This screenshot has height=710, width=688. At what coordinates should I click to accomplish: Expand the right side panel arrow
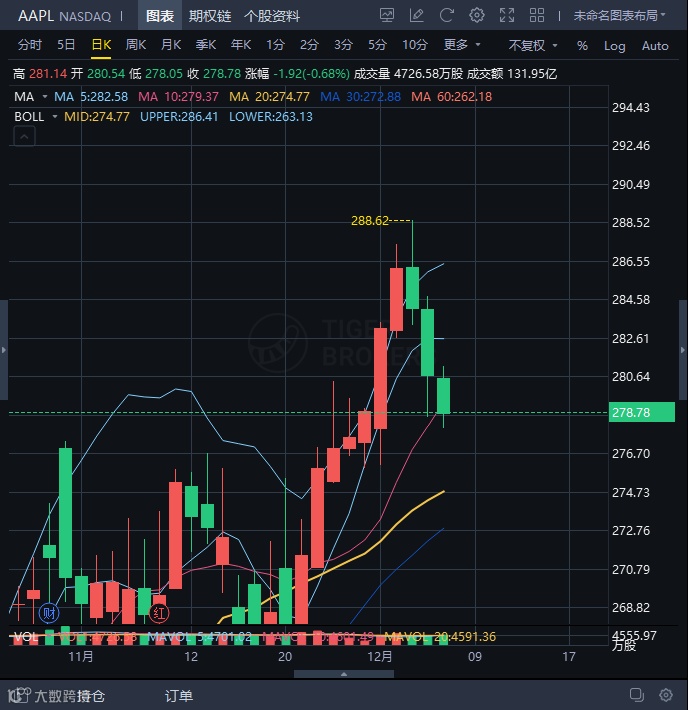coord(683,350)
